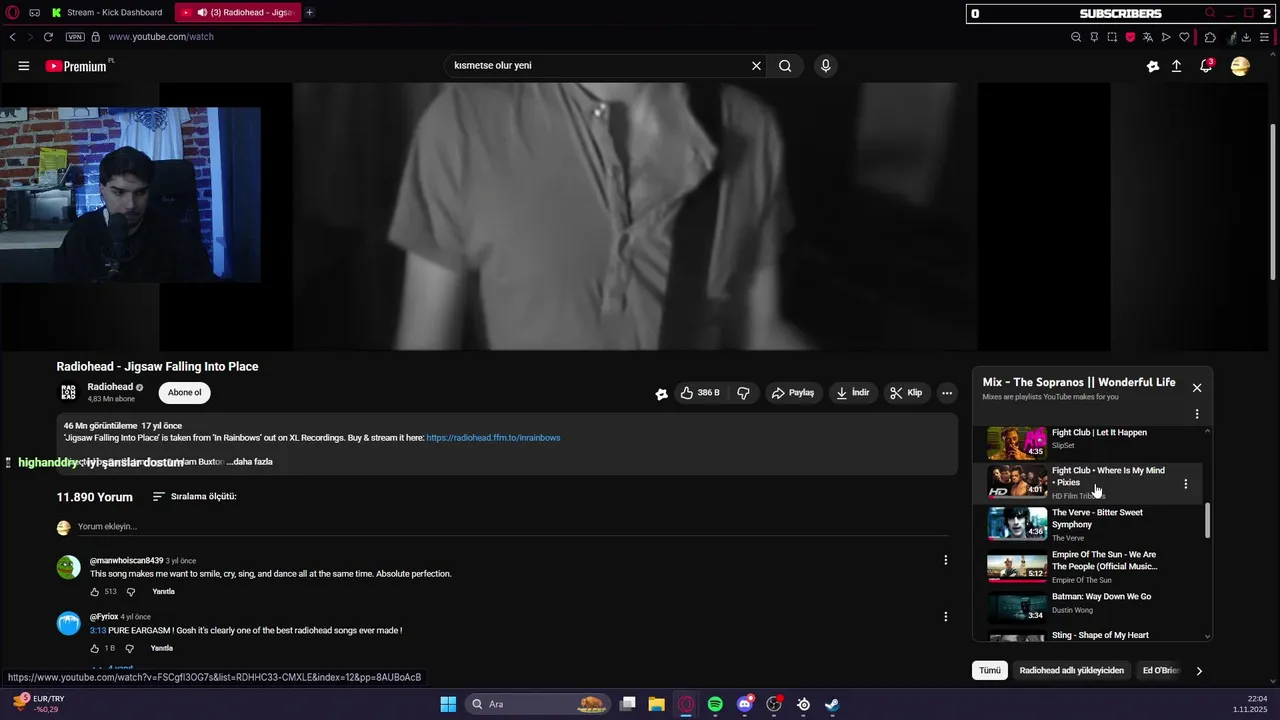
Task: Select the Radiohead - Jigsaw YouTube tab
Action: point(237,12)
